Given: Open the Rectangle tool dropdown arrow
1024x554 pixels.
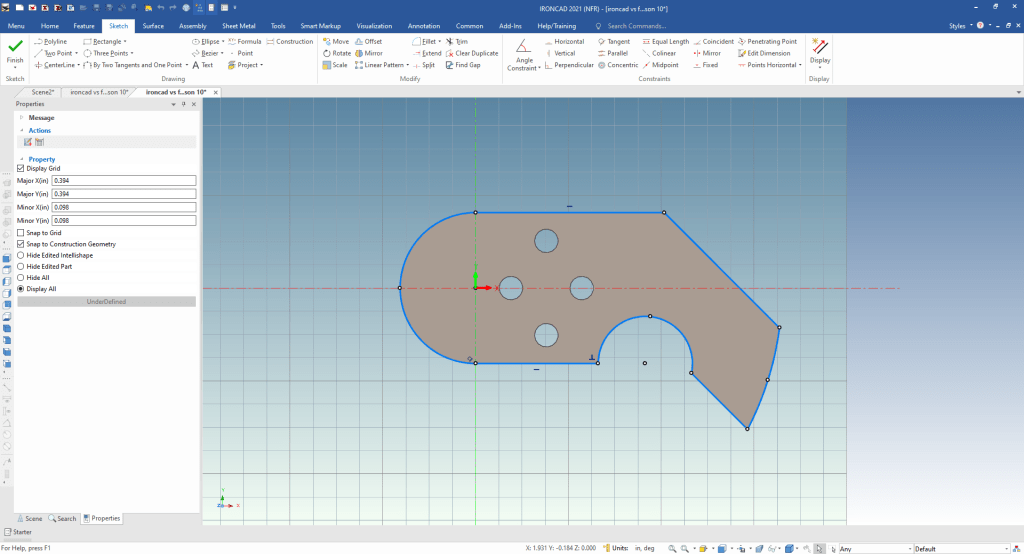Looking at the screenshot, I should 125,42.
